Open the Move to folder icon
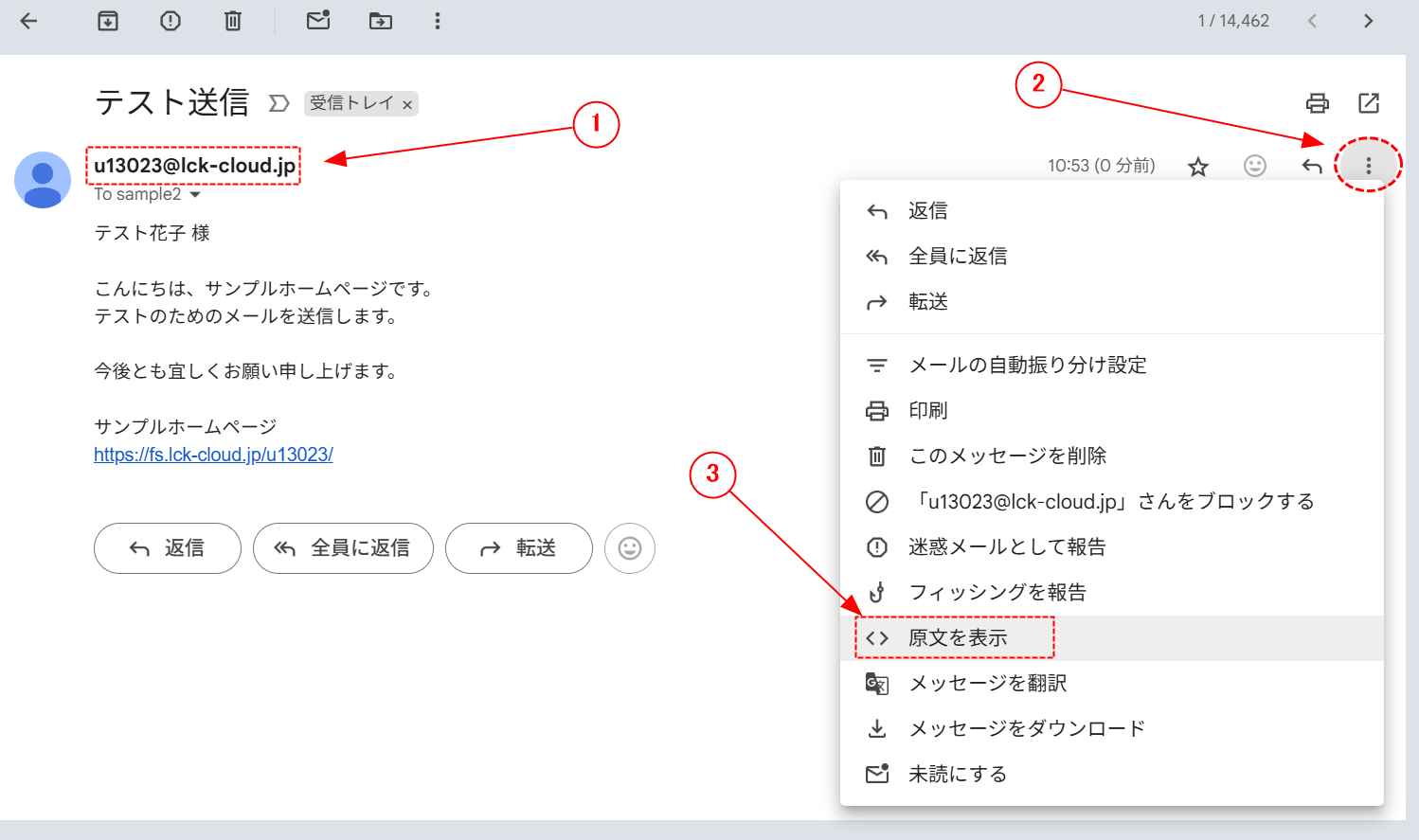Image resolution: width=1419 pixels, height=840 pixels. (381, 21)
